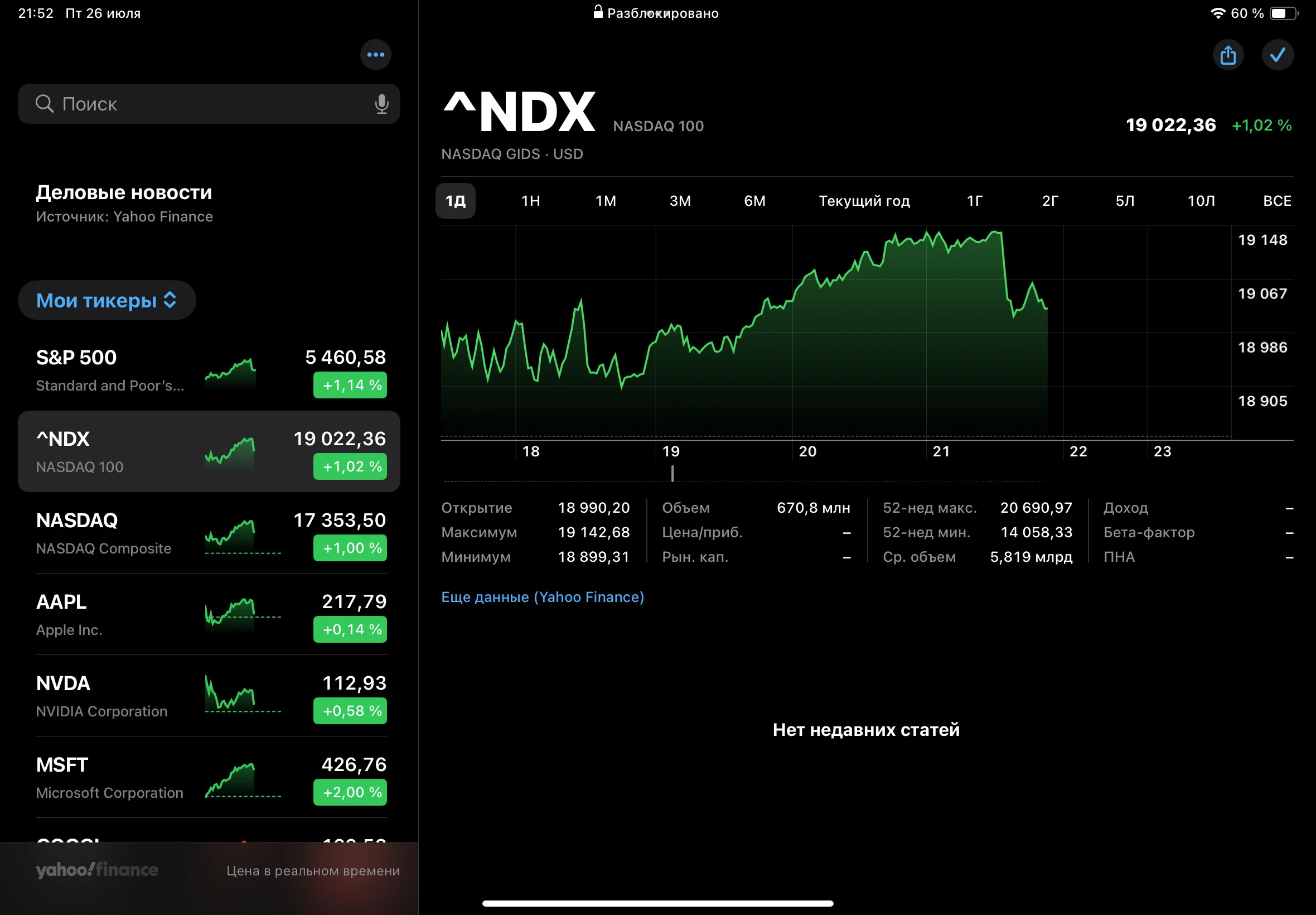
Task: Click in the Поиск search field
Action: click(x=209, y=104)
